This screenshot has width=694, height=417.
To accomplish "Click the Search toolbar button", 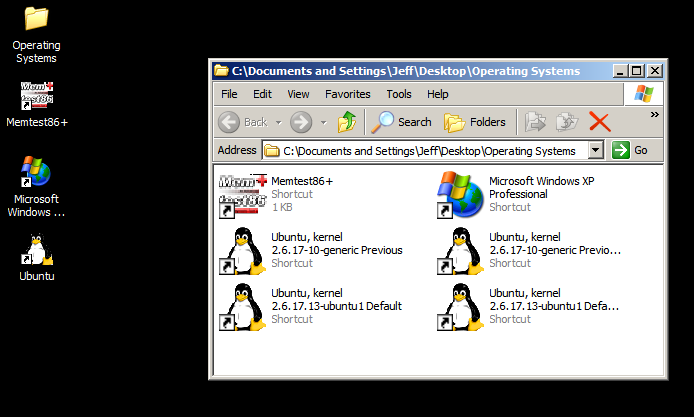I will tap(401, 122).
